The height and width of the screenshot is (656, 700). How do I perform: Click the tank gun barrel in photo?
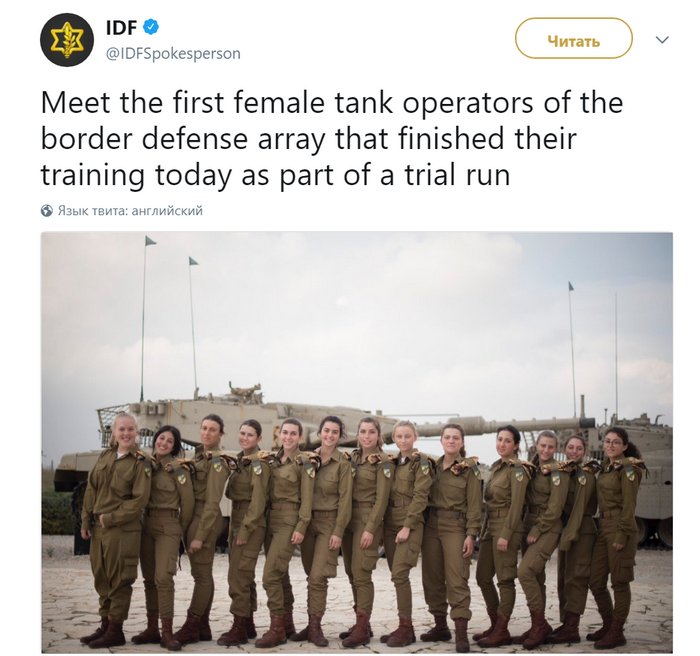(x=491, y=424)
